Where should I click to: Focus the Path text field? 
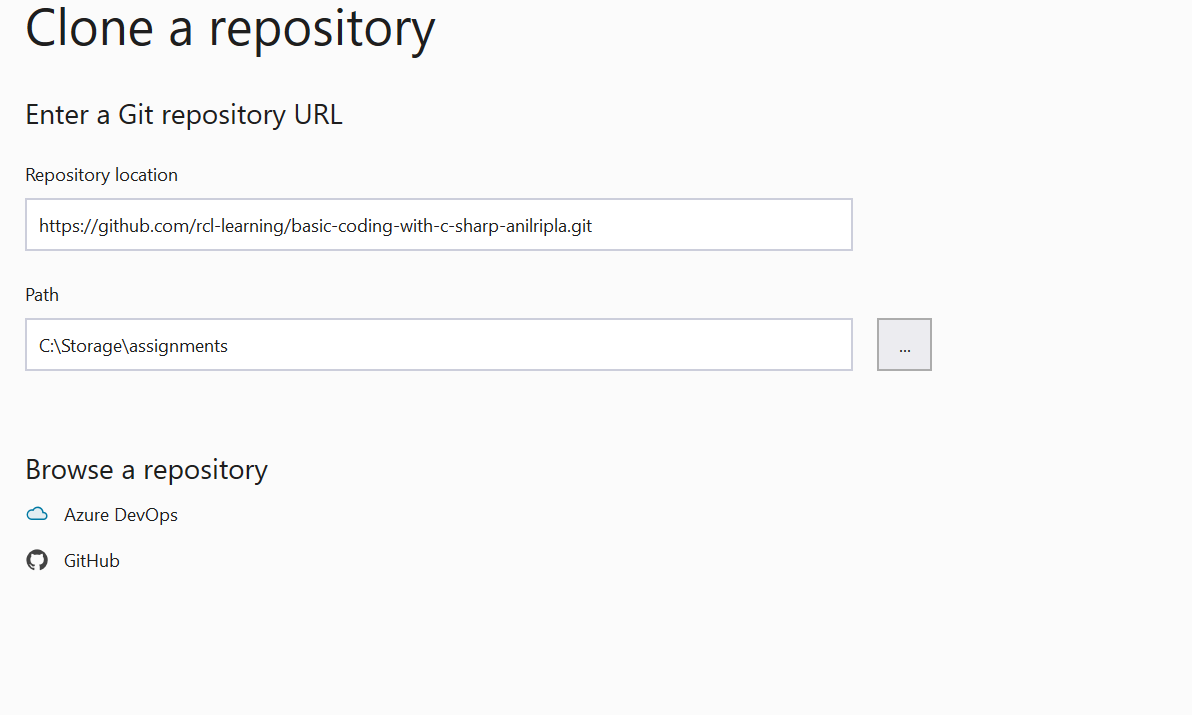(439, 344)
